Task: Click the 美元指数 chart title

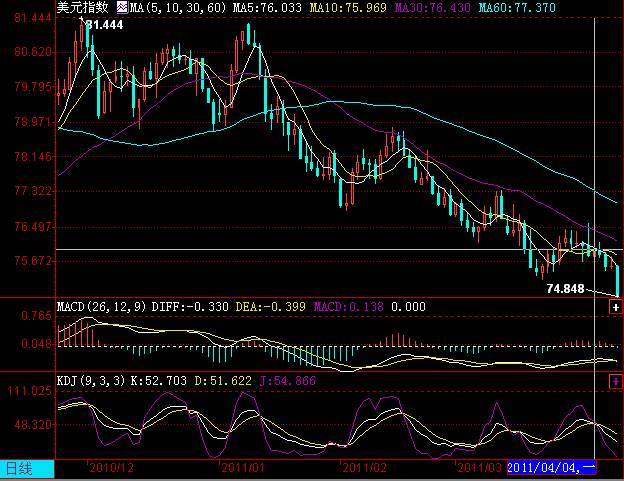Action: 82,7
